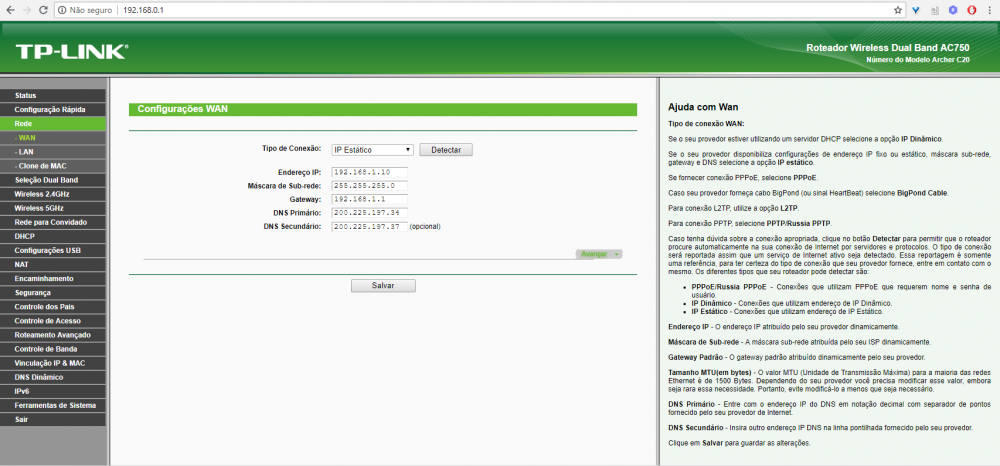The width and height of the screenshot is (1000, 466).
Task: Open the red hand blocker extension
Action: point(969,9)
